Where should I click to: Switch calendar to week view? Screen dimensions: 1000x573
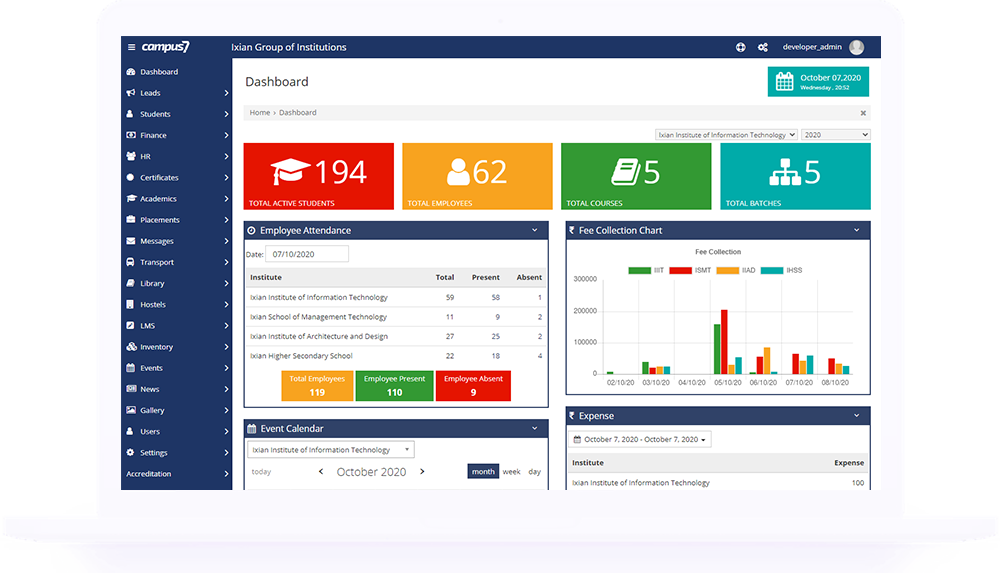(x=511, y=472)
